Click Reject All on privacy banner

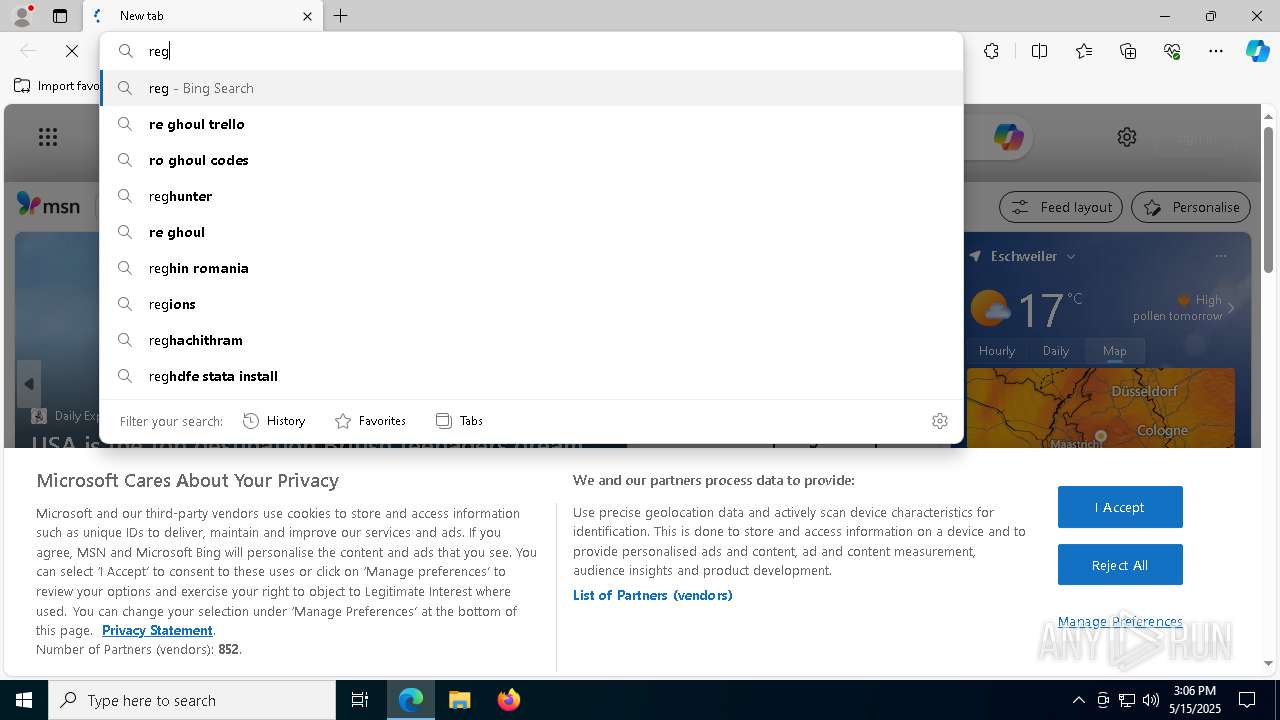tap(1120, 565)
